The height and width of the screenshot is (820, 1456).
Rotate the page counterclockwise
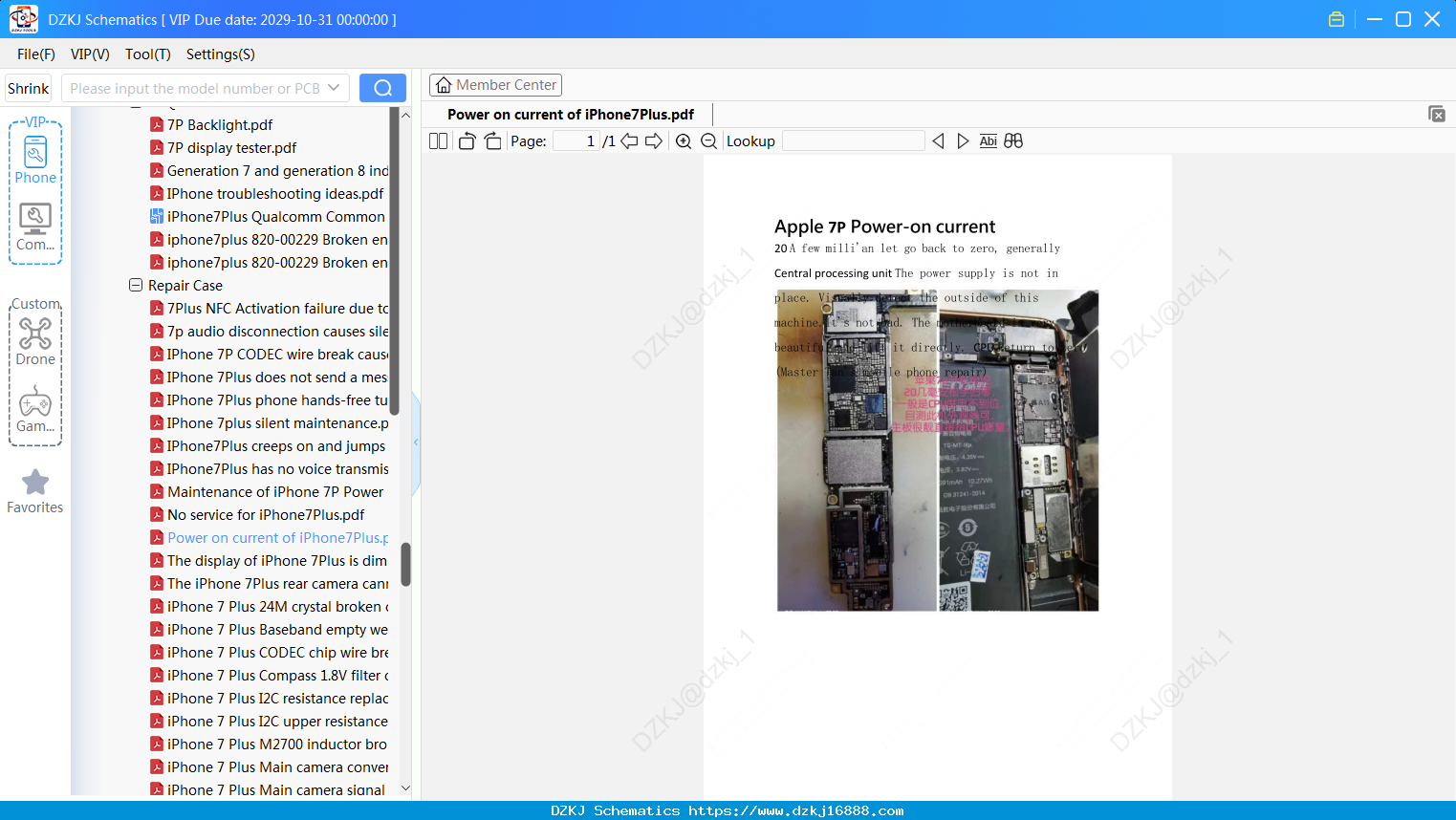tap(467, 141)
